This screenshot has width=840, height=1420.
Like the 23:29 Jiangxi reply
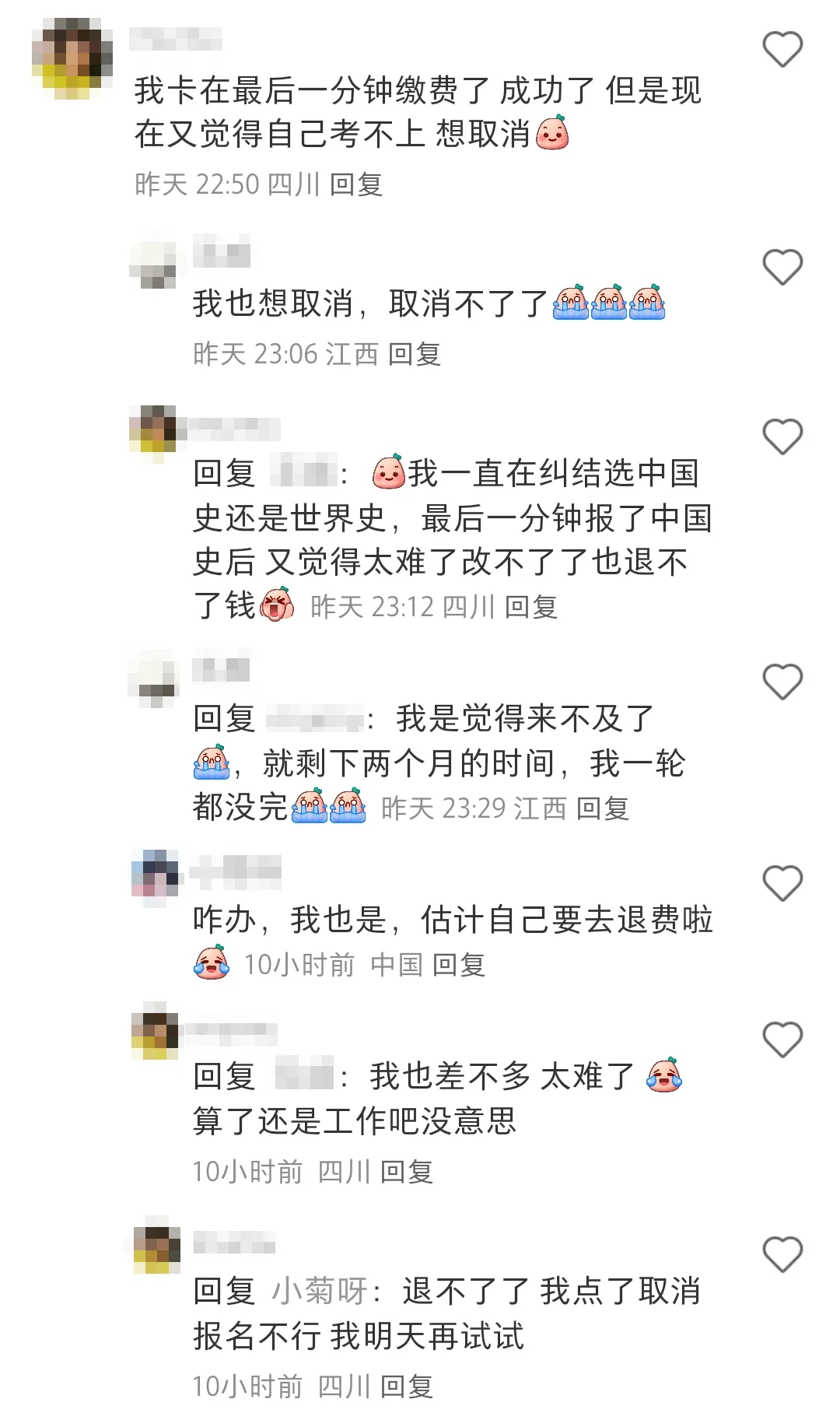point(782,682)
